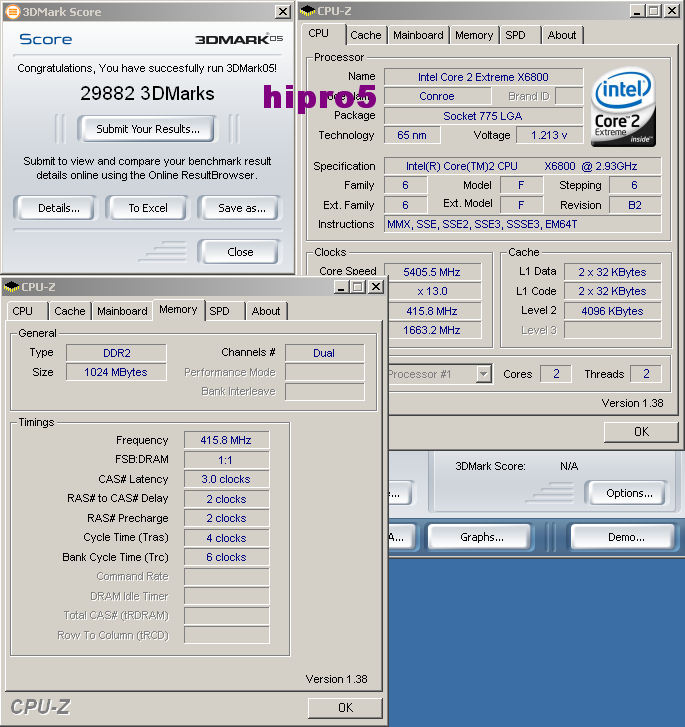Open Memory tab in back CPU-Z window
685x727 pixels.
pos(474,35)
